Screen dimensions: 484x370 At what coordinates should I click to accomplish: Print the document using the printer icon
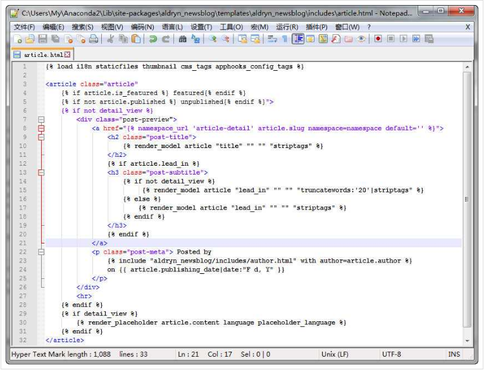(x=94, y=39)
